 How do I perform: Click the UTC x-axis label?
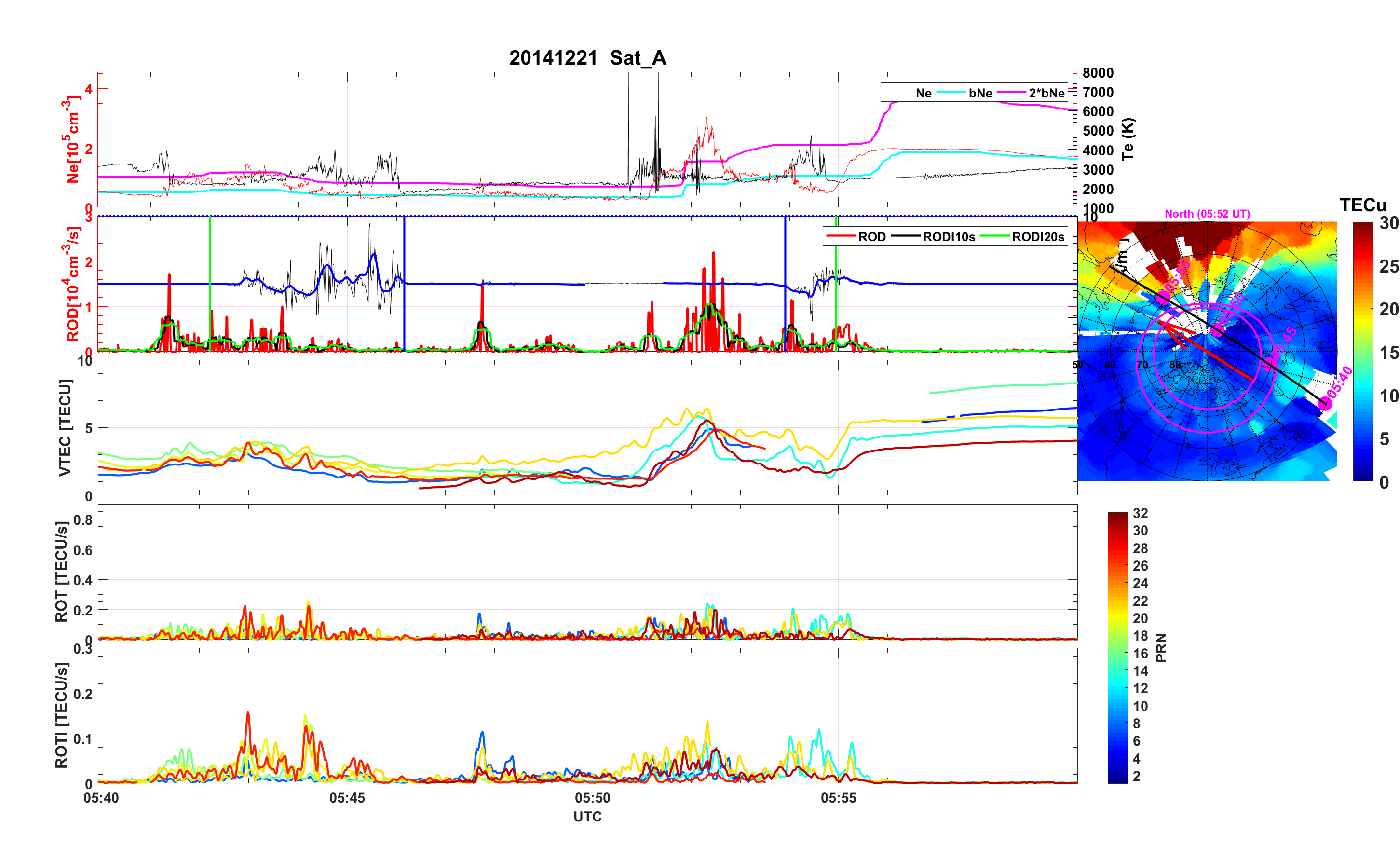587,816
